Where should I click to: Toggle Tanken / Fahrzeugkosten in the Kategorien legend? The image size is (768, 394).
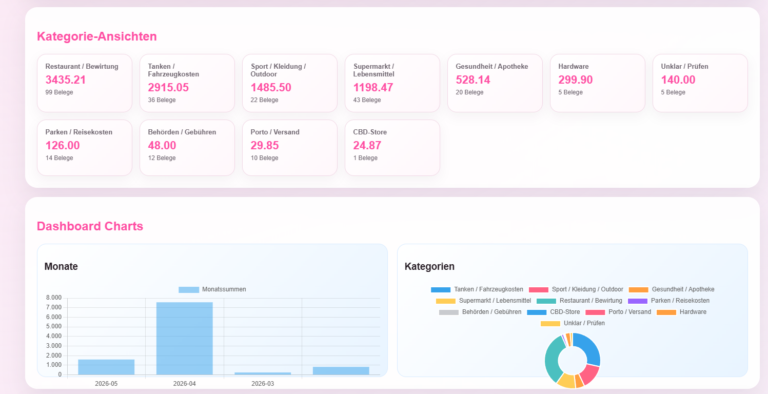tap(477, 290)
